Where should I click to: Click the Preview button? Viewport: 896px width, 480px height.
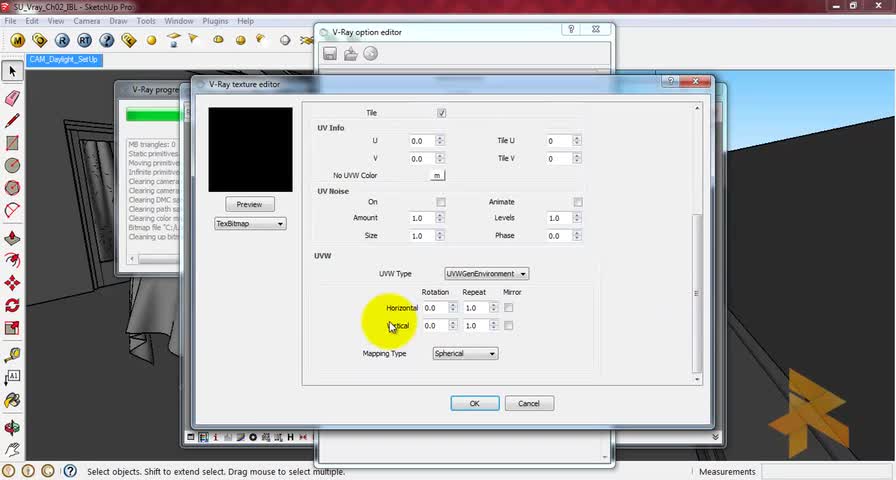[250, 205]
